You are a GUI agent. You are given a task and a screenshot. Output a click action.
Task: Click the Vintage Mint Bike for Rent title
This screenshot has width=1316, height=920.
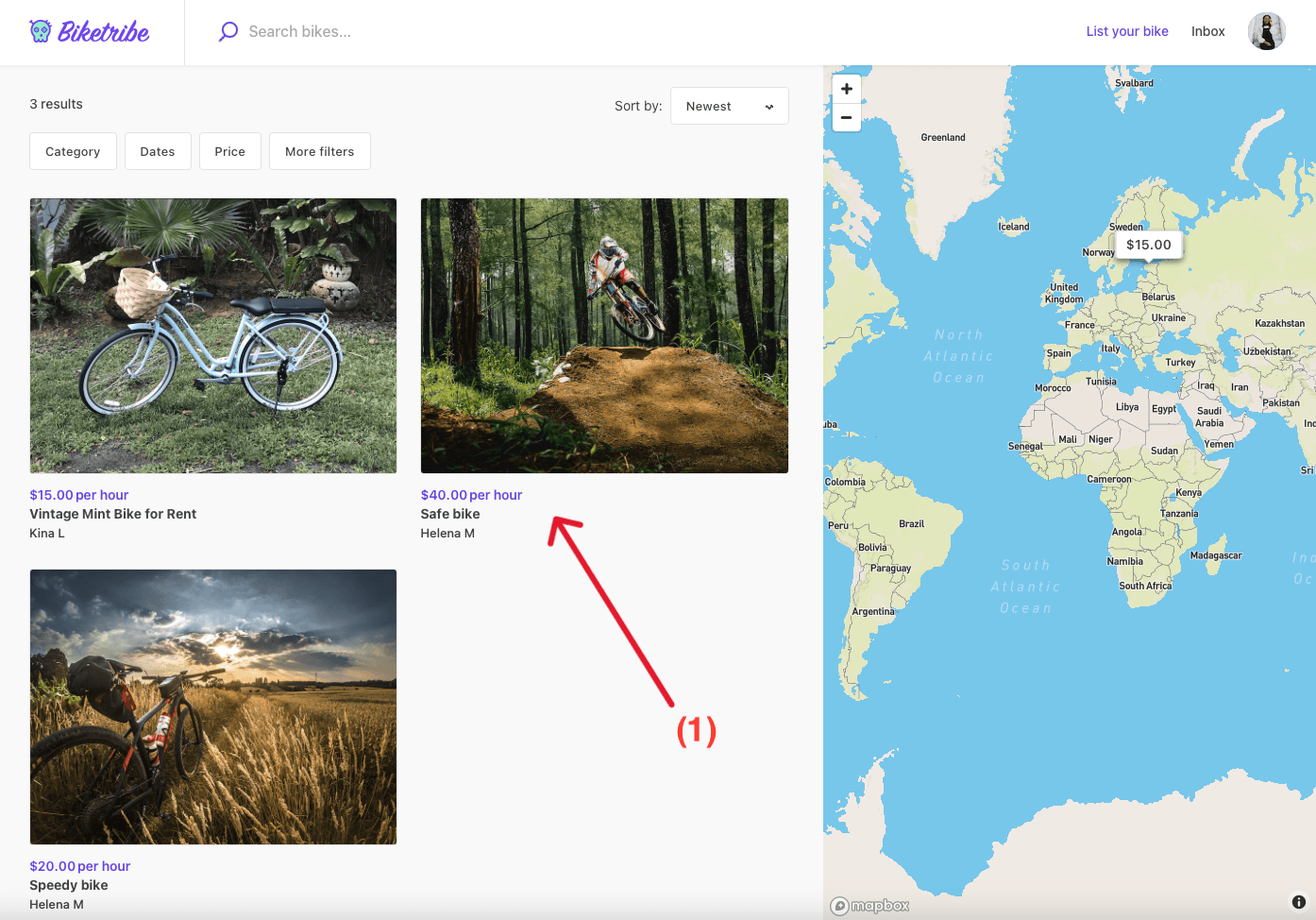(113, 514)
